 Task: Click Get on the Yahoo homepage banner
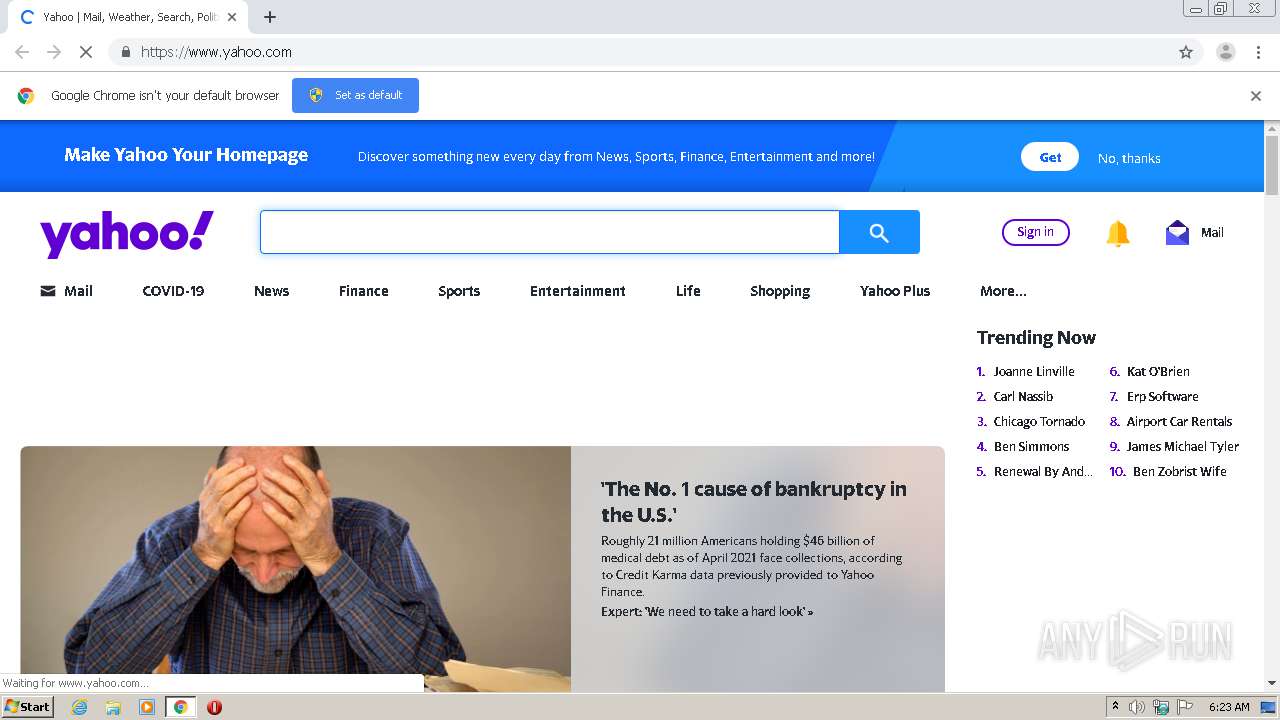coord(1050,157)
